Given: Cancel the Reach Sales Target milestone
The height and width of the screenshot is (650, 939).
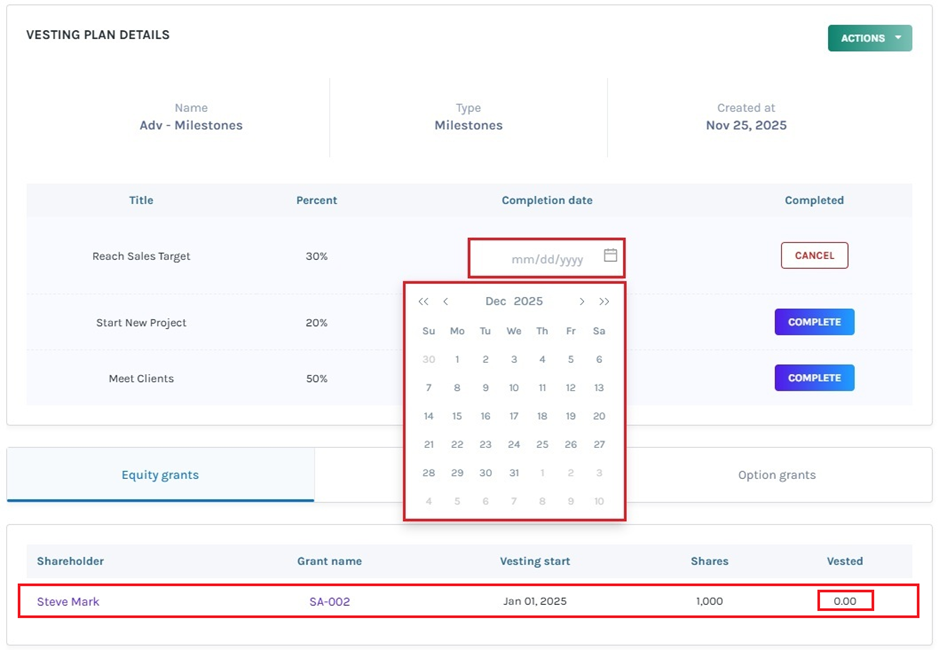Looking at the screenshot, I should pyautogui.click(x=814, y=256).
